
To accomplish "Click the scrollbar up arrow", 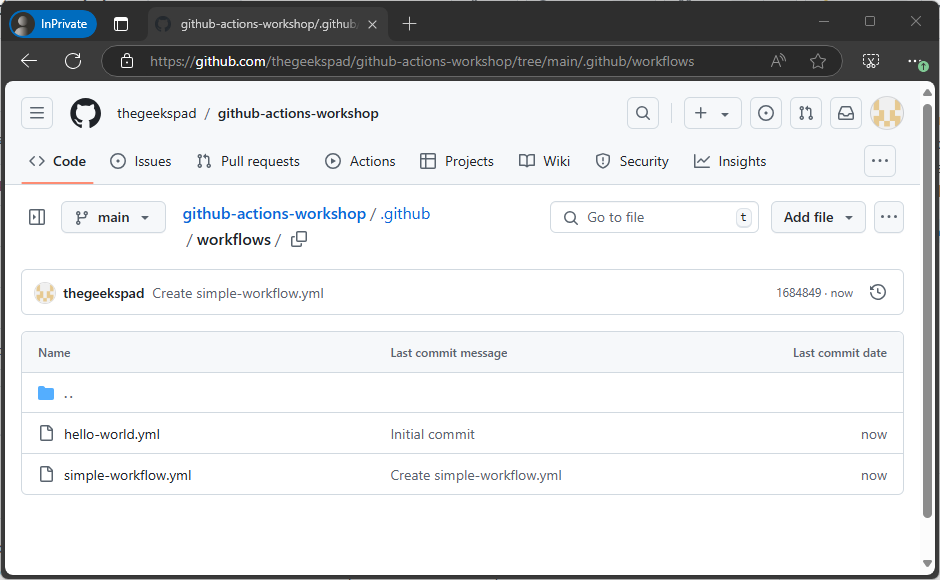I will tap(927, 92).
